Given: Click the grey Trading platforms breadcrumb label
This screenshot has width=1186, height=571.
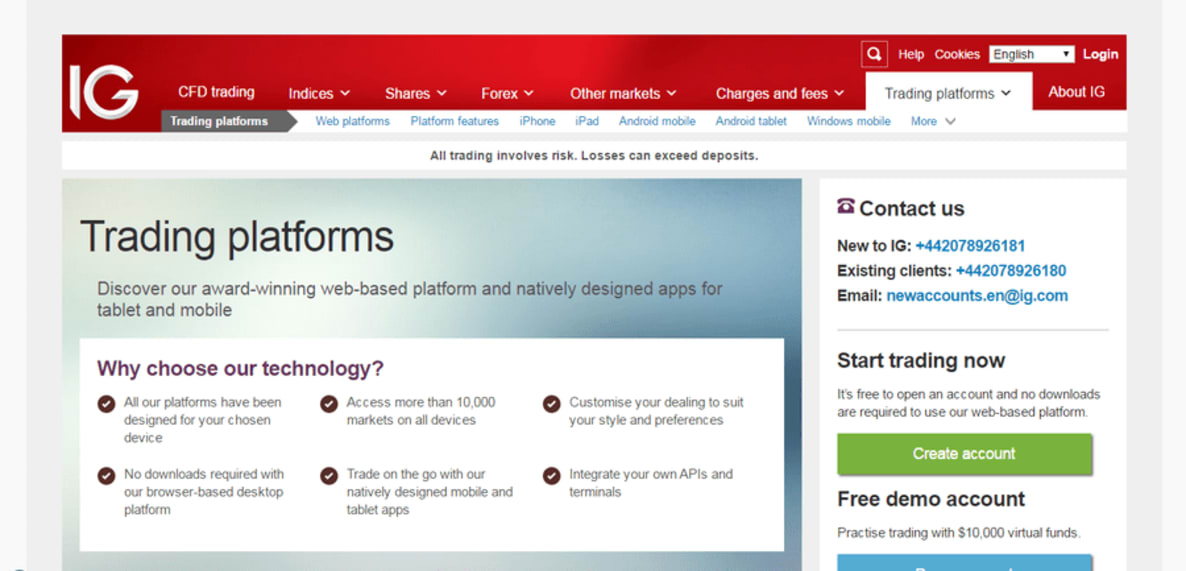Looking at the screenshot, I should click(x=219, y=121).
